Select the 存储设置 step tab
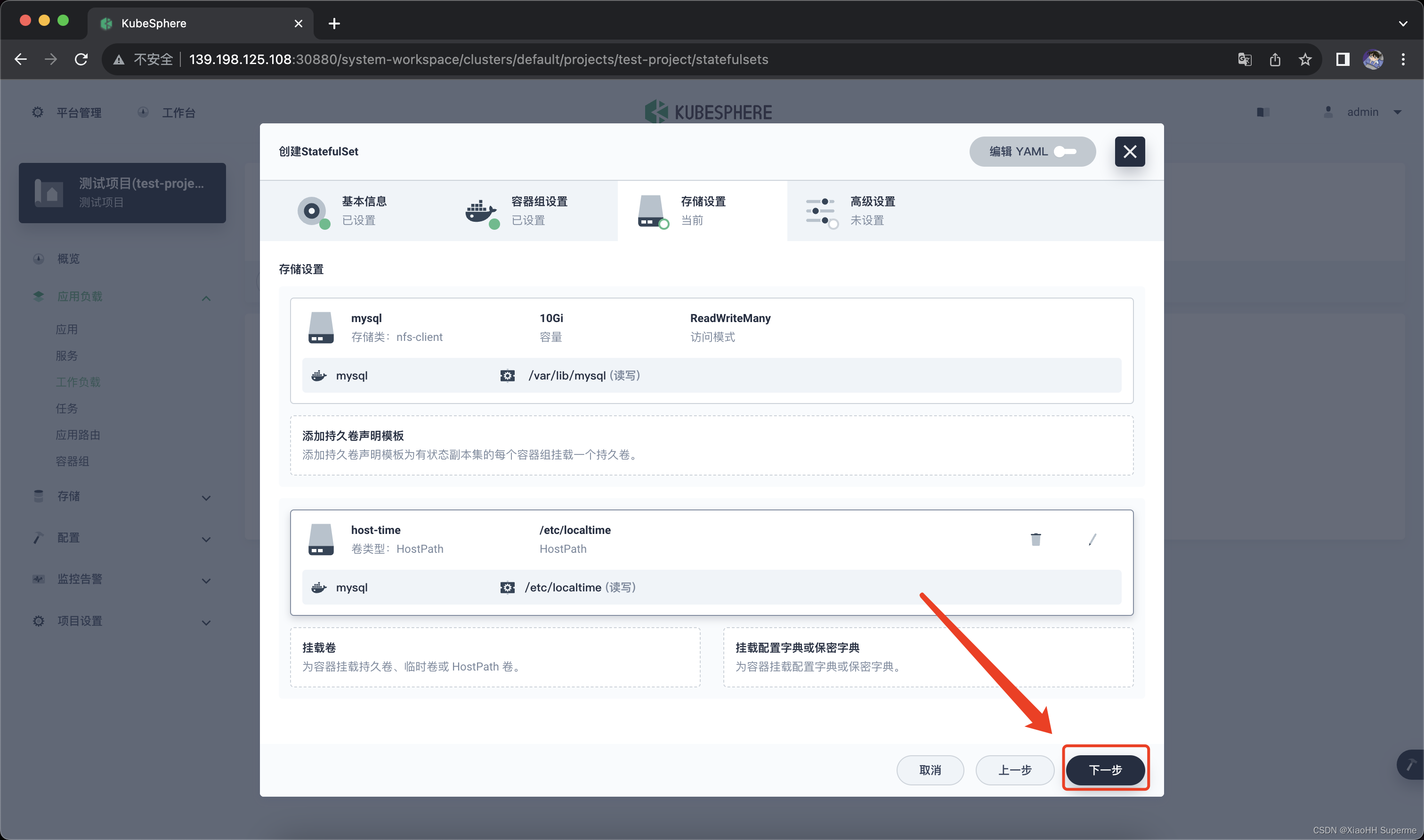The image size is (1424, 840). coord(702,210)
